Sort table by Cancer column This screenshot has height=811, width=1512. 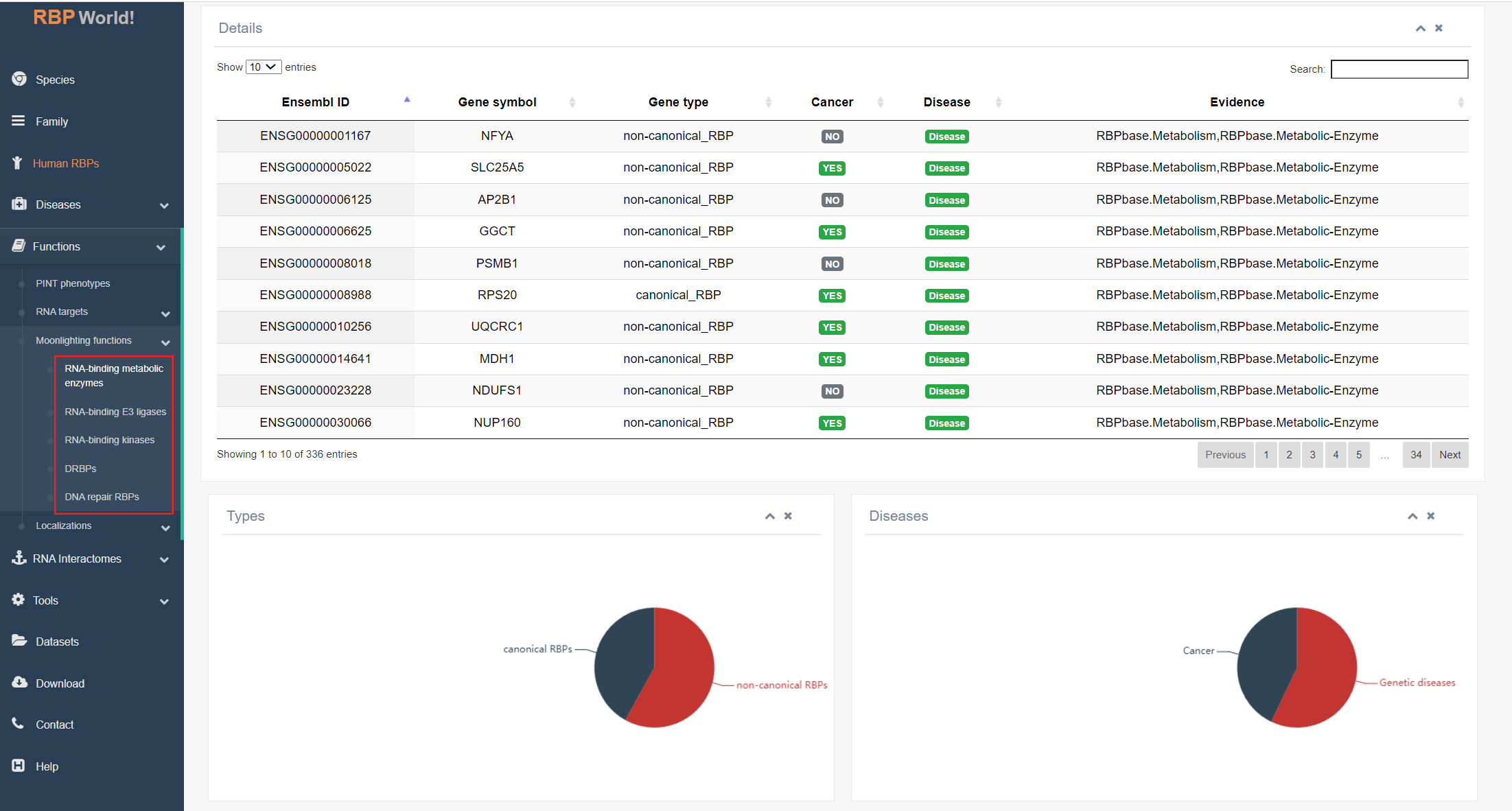[x=832, y=102]
